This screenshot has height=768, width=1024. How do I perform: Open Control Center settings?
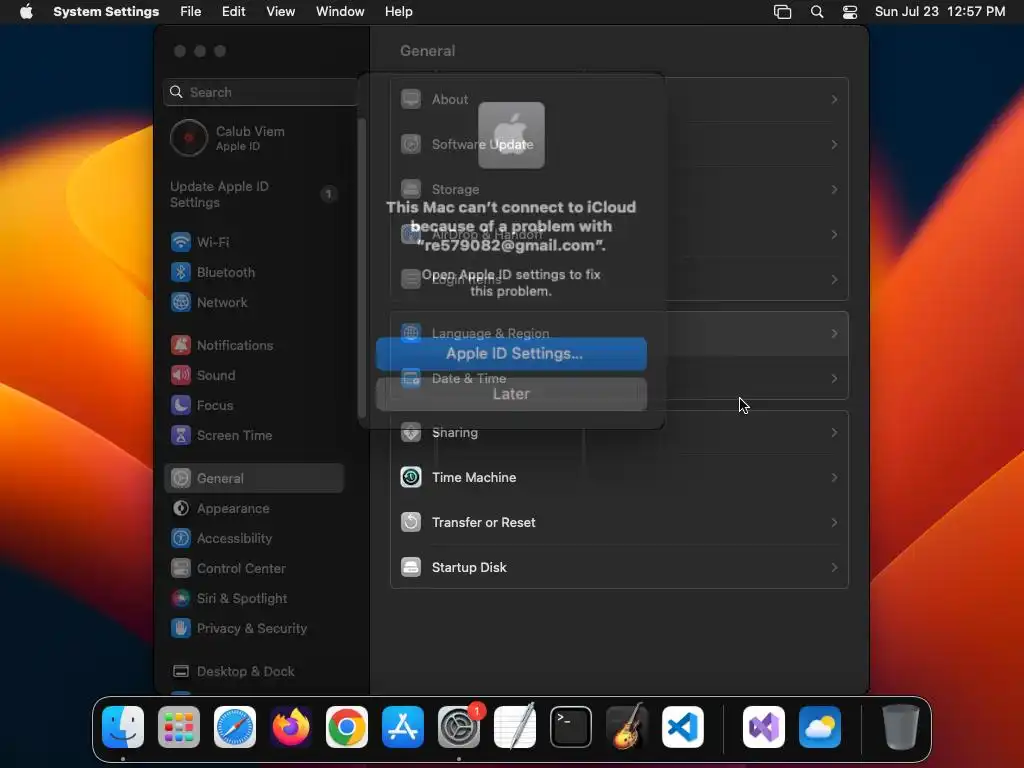[255, 569]
